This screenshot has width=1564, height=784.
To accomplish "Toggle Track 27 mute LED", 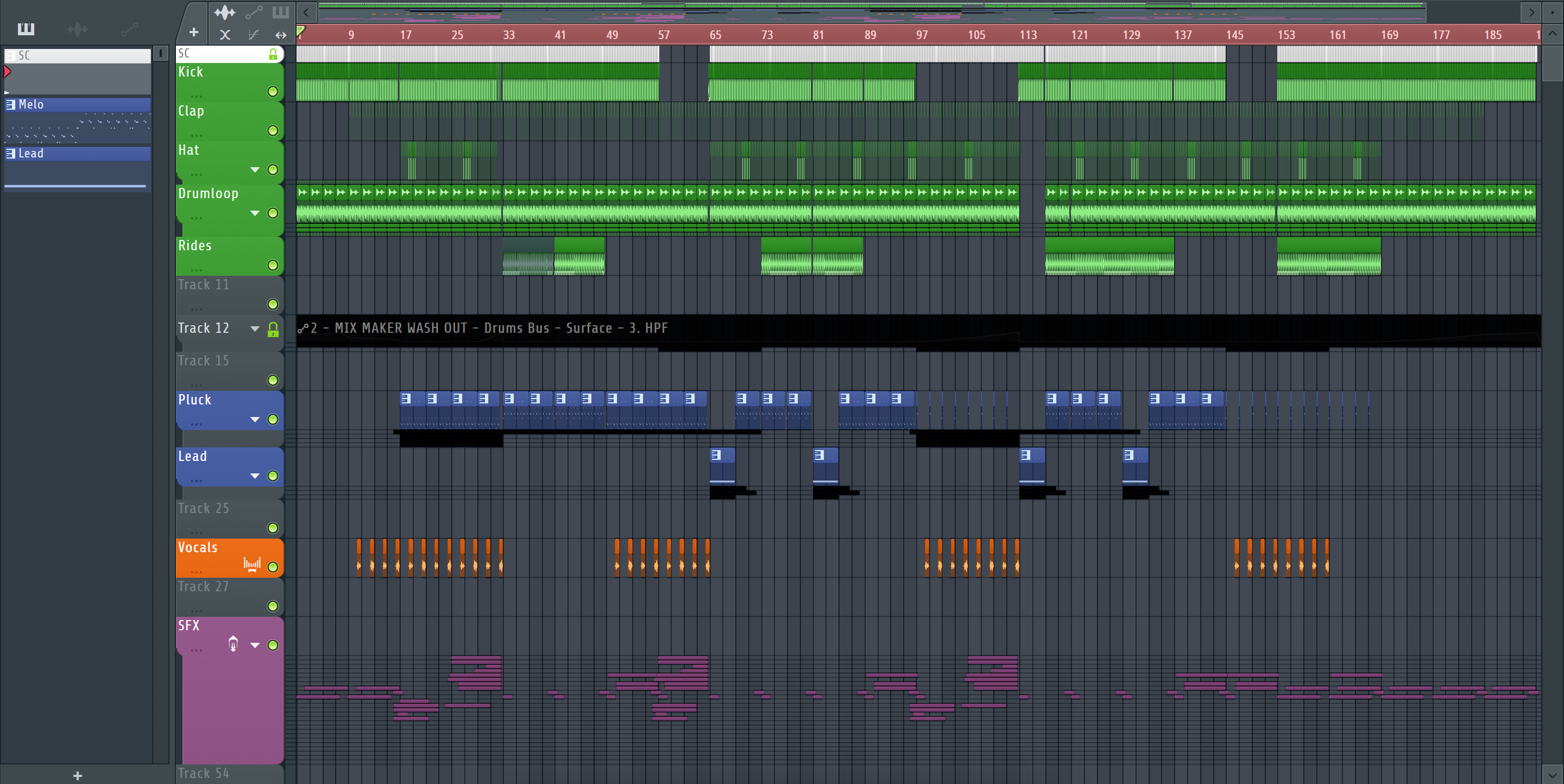I will click(273, 606).
